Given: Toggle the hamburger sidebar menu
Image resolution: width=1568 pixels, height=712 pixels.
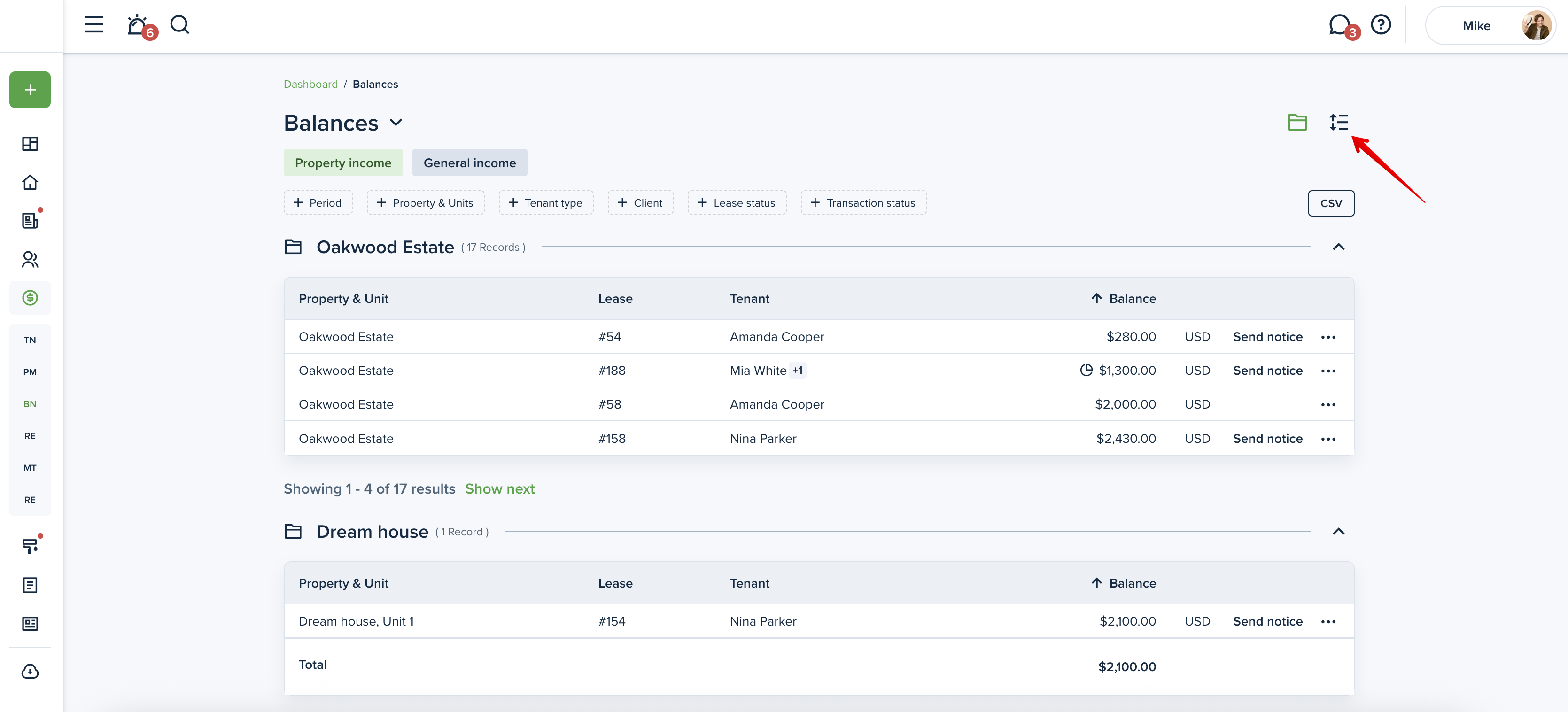Looking at the screenshot, I should click(94, 25).
